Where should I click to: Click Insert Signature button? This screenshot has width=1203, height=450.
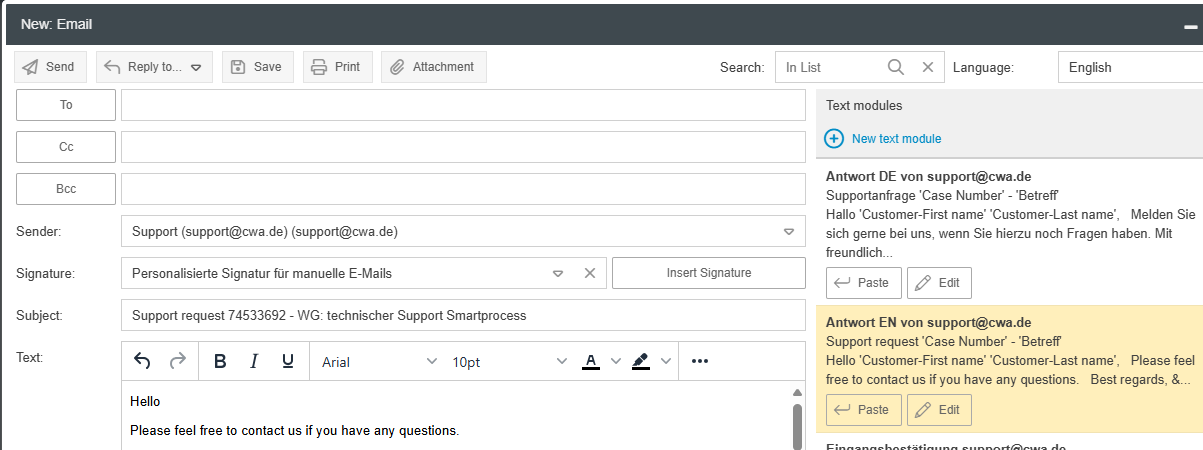click(x=708, y=273)
